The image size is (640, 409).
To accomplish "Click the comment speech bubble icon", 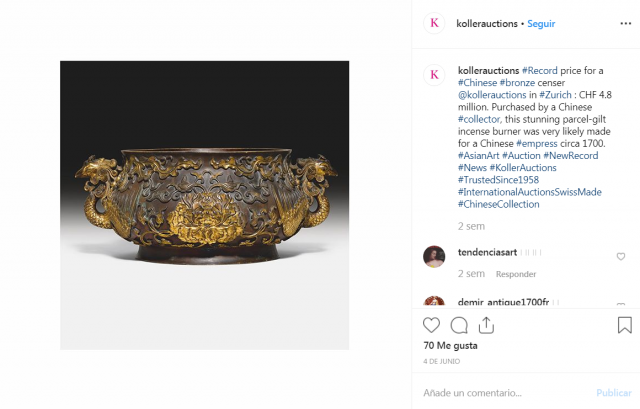I will coord(459,325).
